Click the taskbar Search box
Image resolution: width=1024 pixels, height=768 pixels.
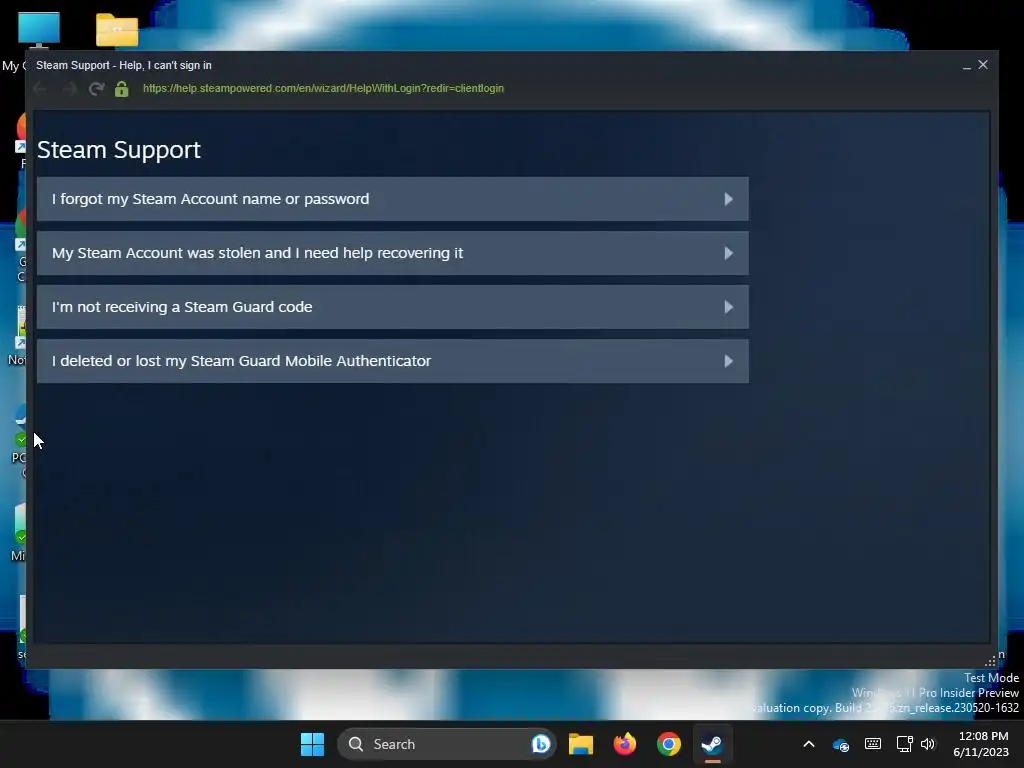[x=447, y=744]
